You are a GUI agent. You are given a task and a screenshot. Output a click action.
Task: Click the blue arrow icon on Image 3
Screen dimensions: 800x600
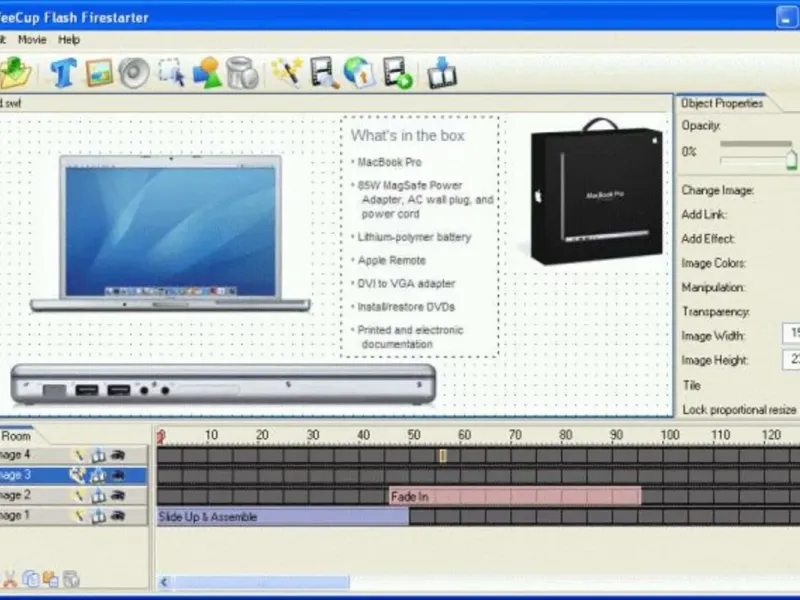click(x=98, y=476)
